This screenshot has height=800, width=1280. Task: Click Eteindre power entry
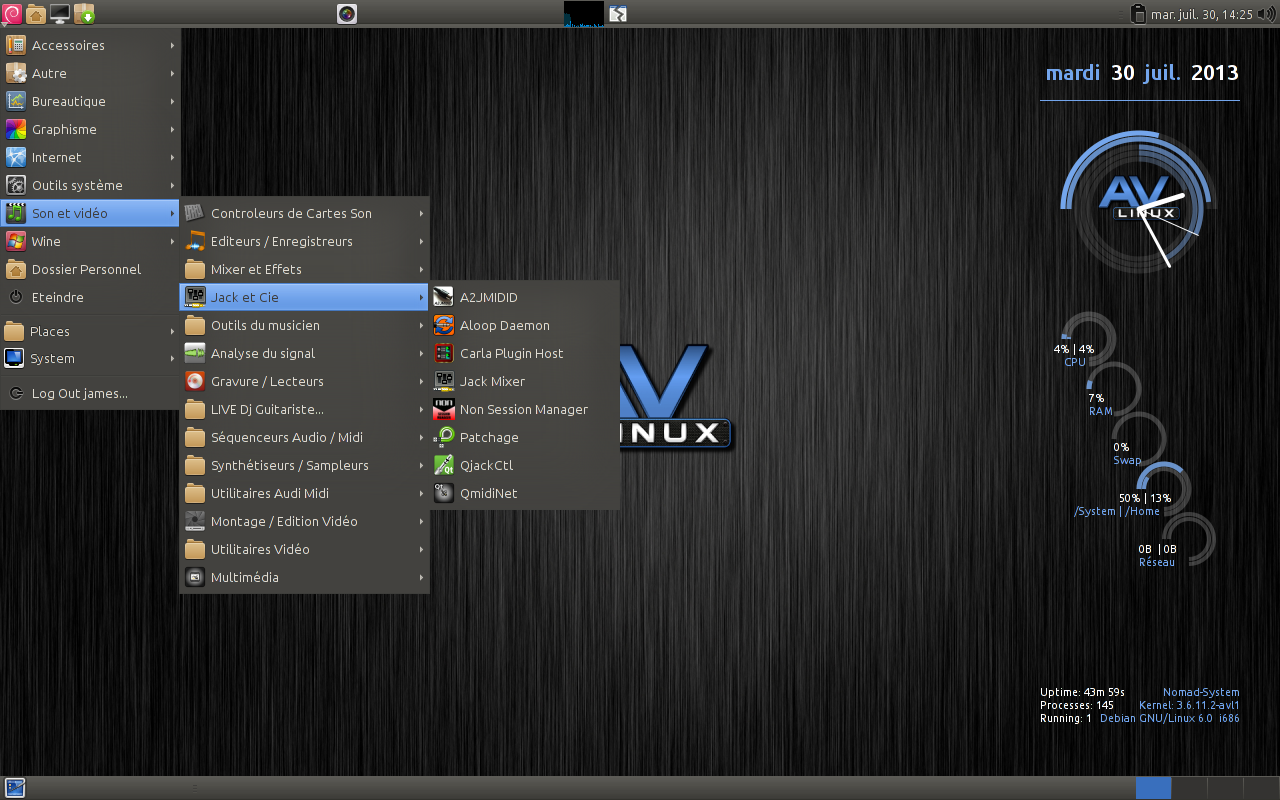[90, 297]
